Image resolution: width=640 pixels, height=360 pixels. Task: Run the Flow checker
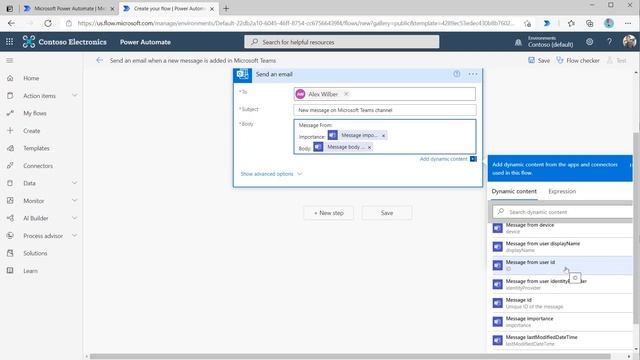[x=578, y=60]
